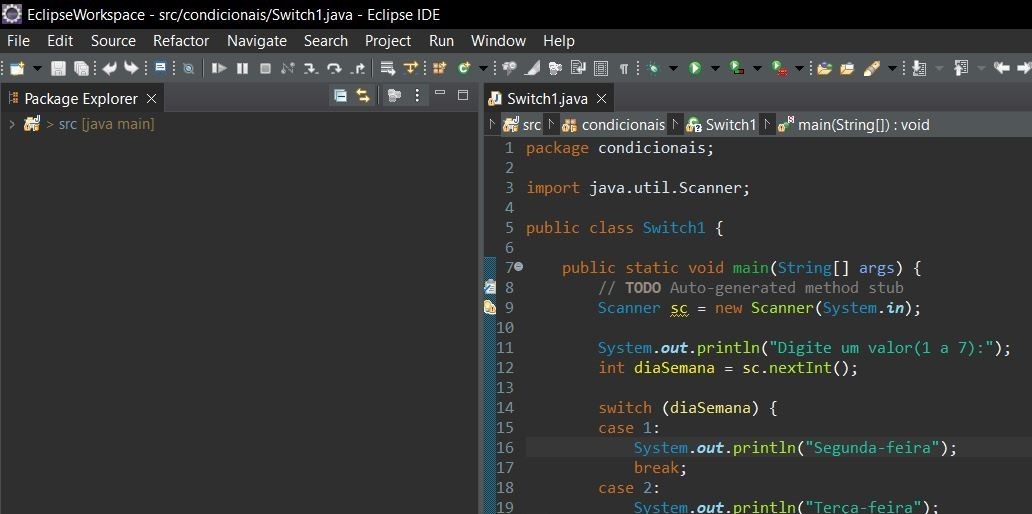1032x514 pixels.
Task: Click the condicionais breadcrumb segment
Action: tap(615, 125)
